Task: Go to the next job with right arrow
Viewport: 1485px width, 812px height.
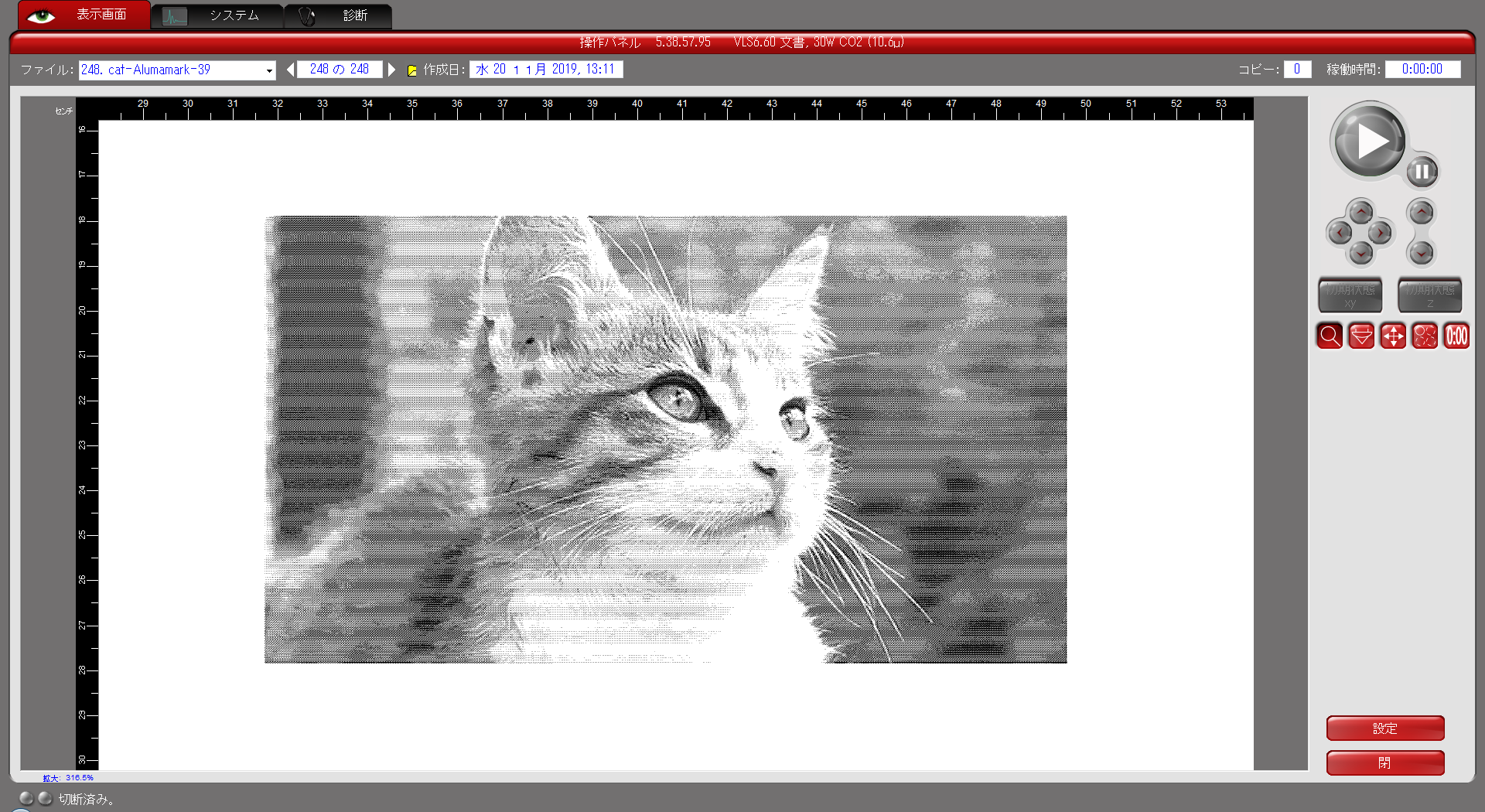Action: coord(392,70)
